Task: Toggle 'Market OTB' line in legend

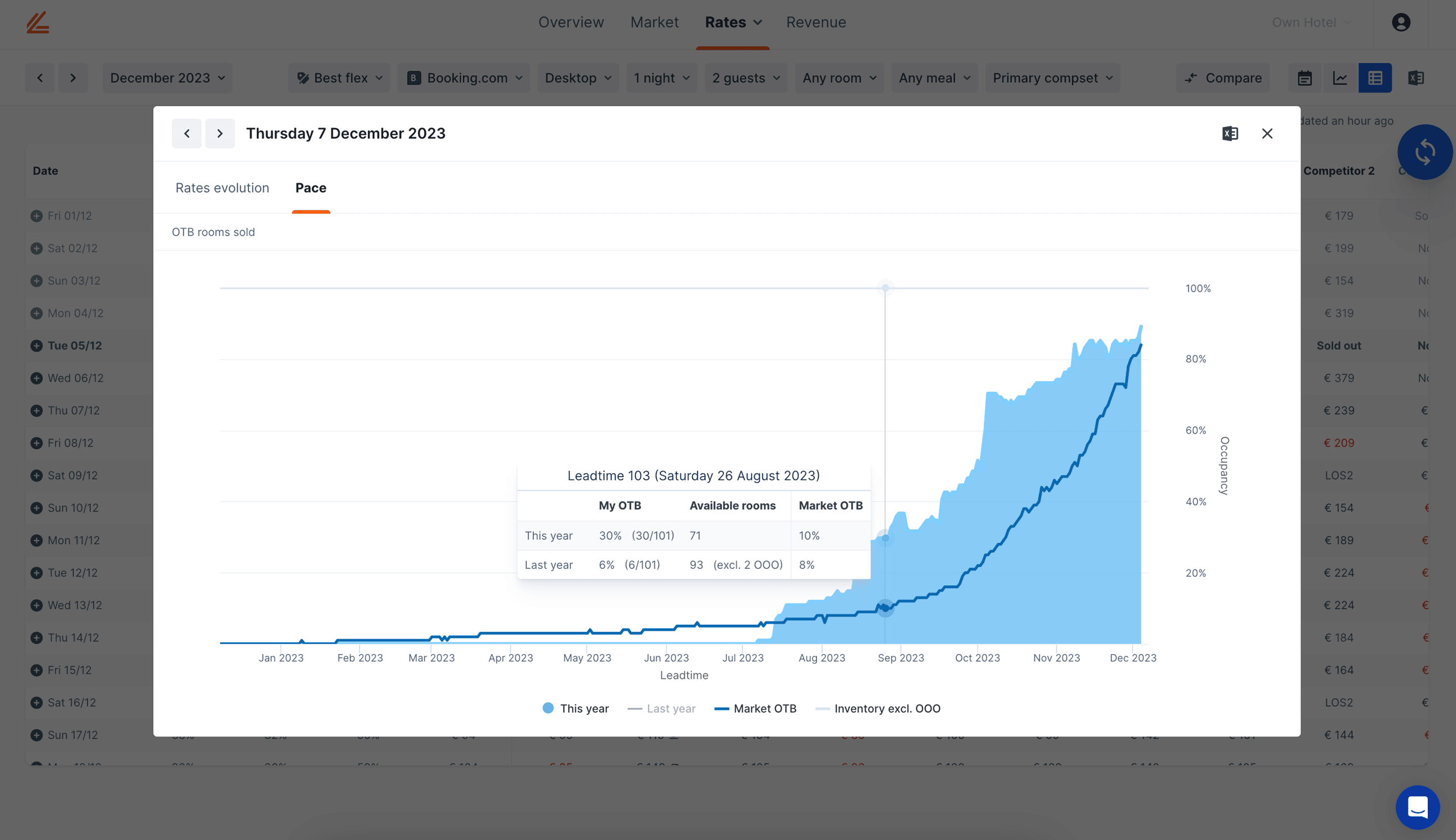Action: [756, 708]
